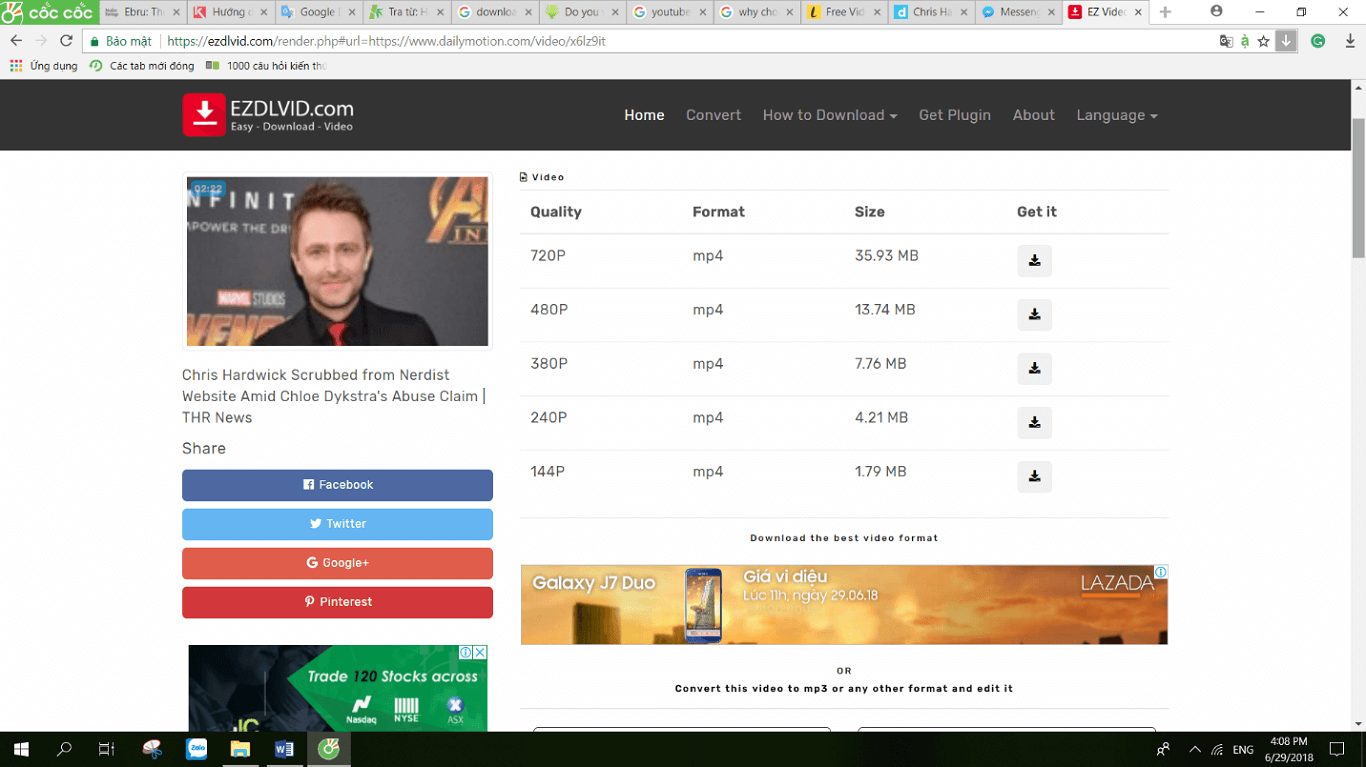Open a new browser tab

click(1165, 12)
